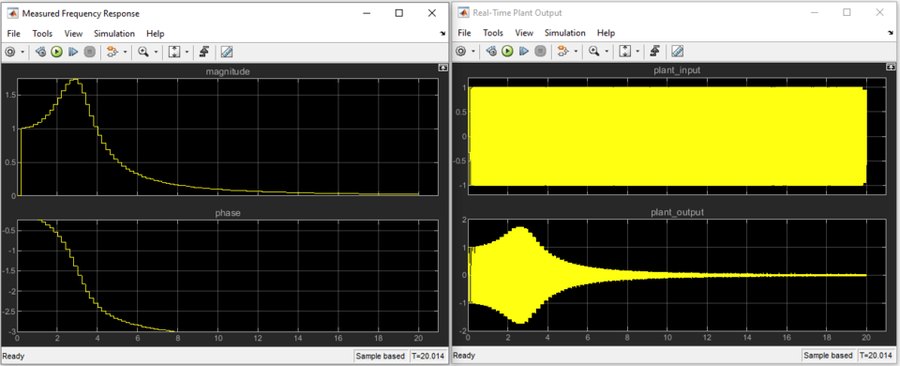The height and width of the screenshot is (366, 900).
Task: Expand zoom dropdown arrow in Measured Frequency Response
Action: [x=156, y=52]
